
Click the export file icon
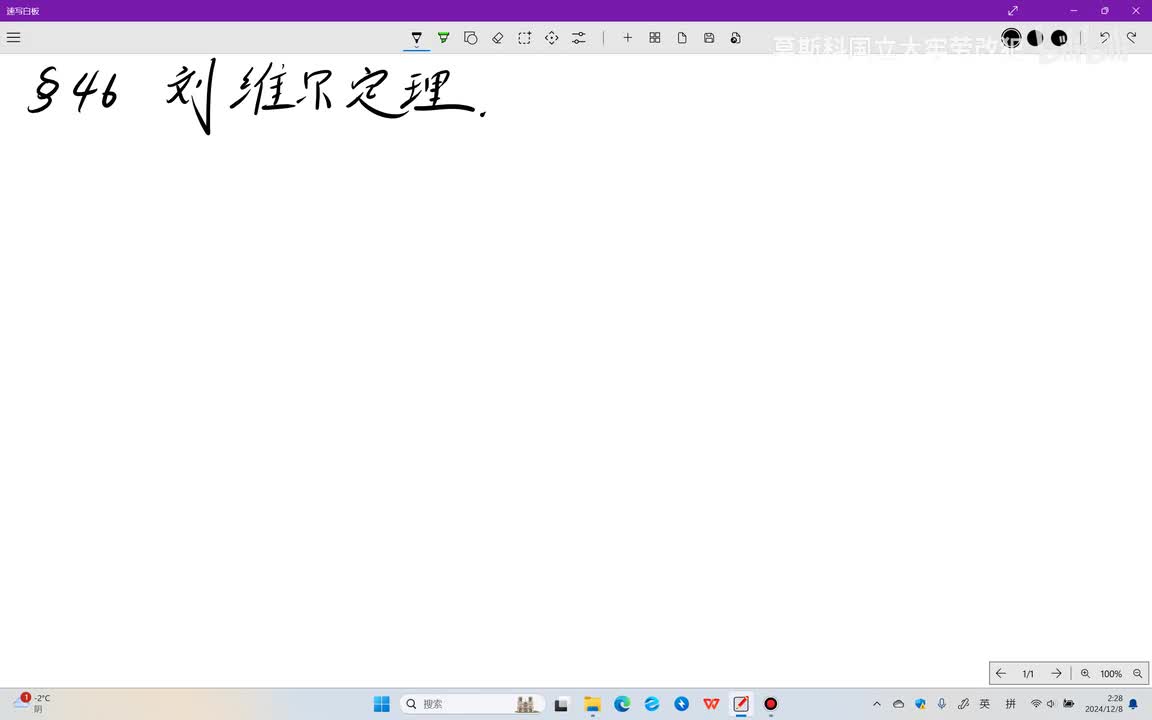[x=735, y=37]
